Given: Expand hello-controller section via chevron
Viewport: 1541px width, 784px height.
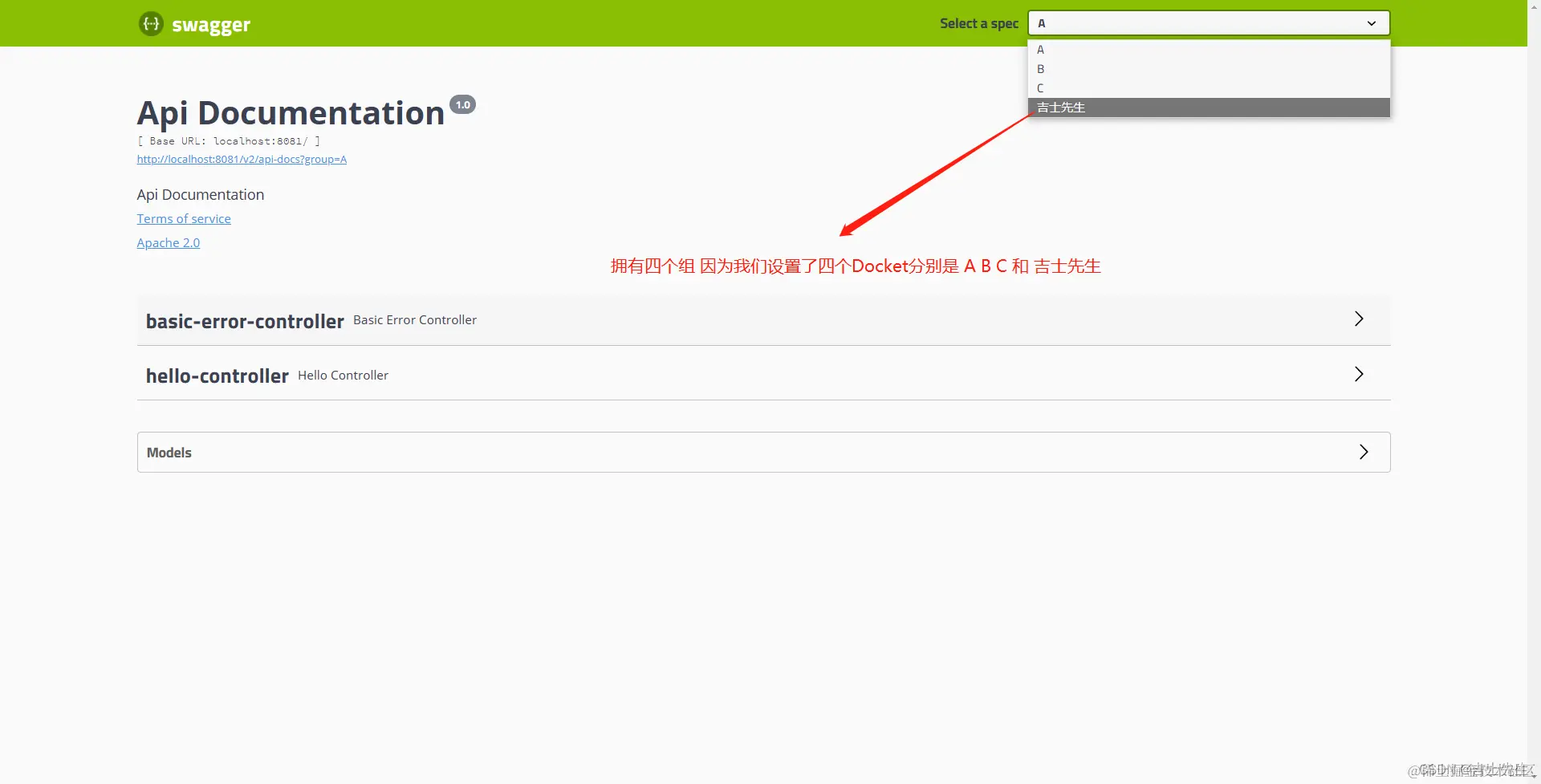Looking at the screenshot, I should point(1359,374).
